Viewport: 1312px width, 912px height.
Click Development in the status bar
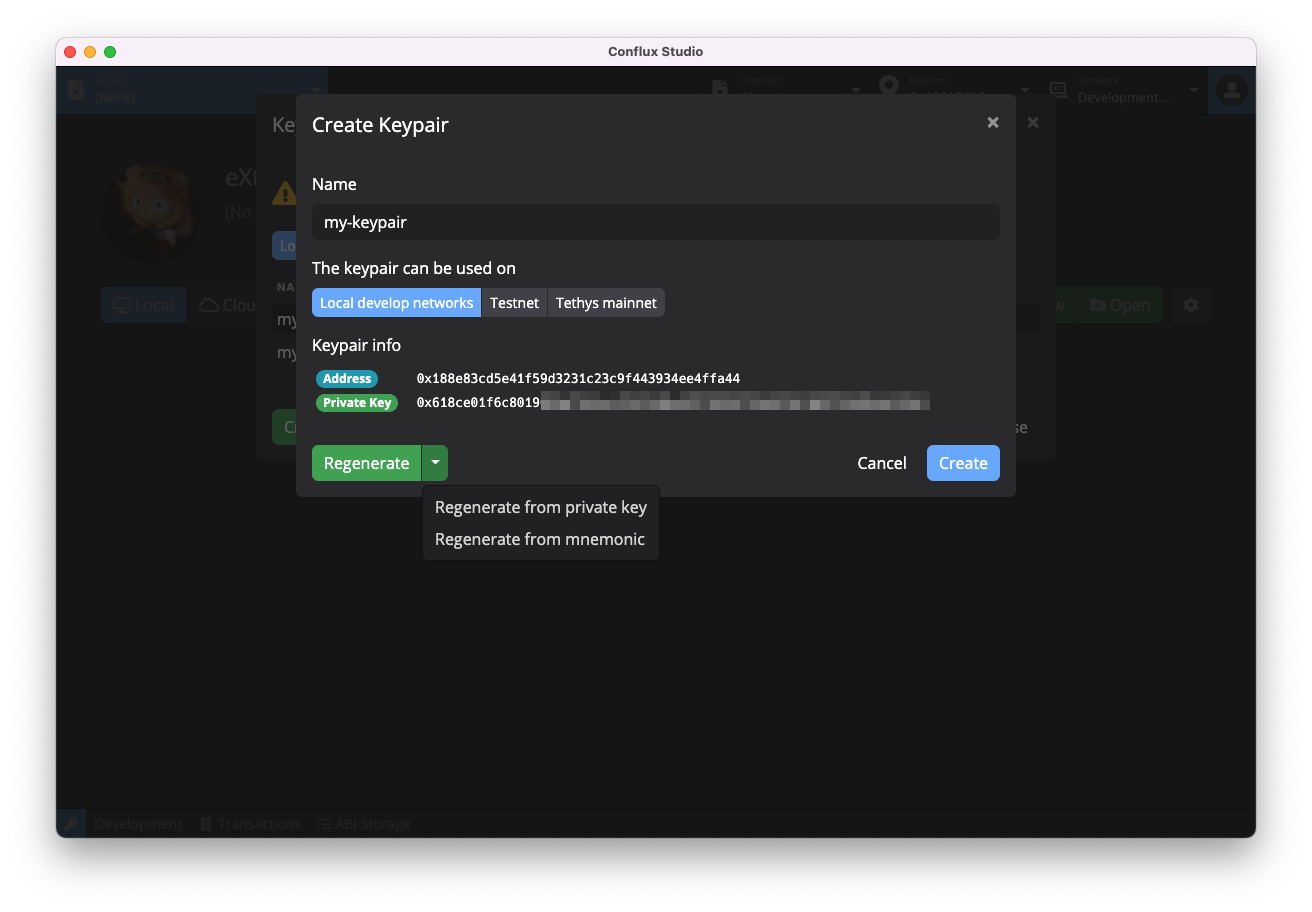(x=138, y=824)
